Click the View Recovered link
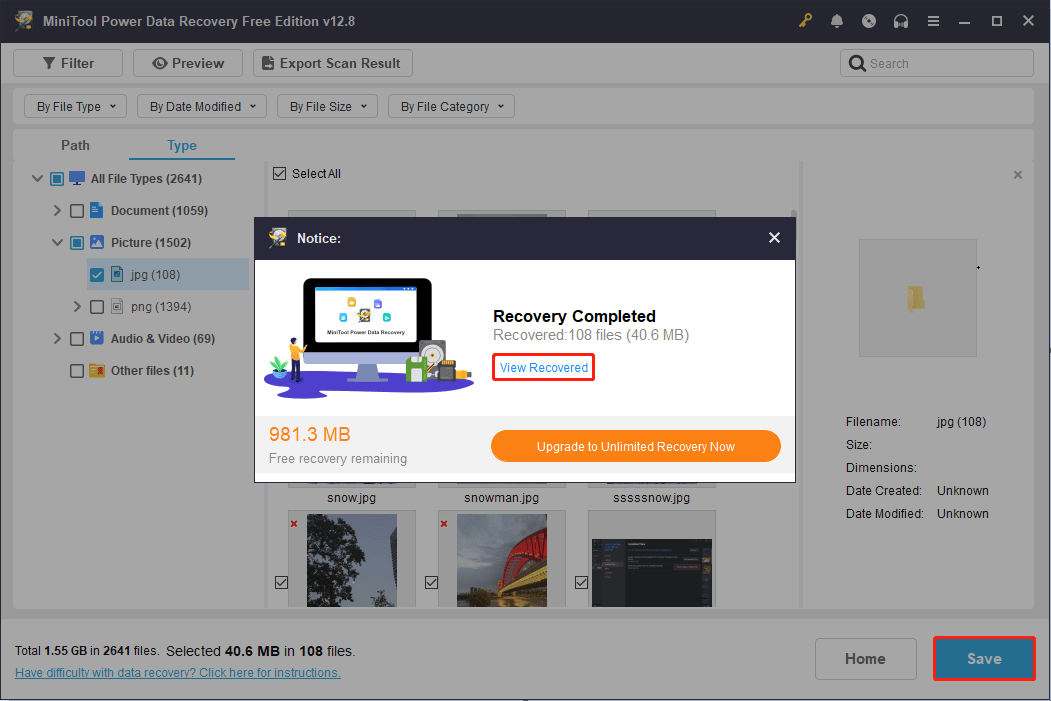 544,368
